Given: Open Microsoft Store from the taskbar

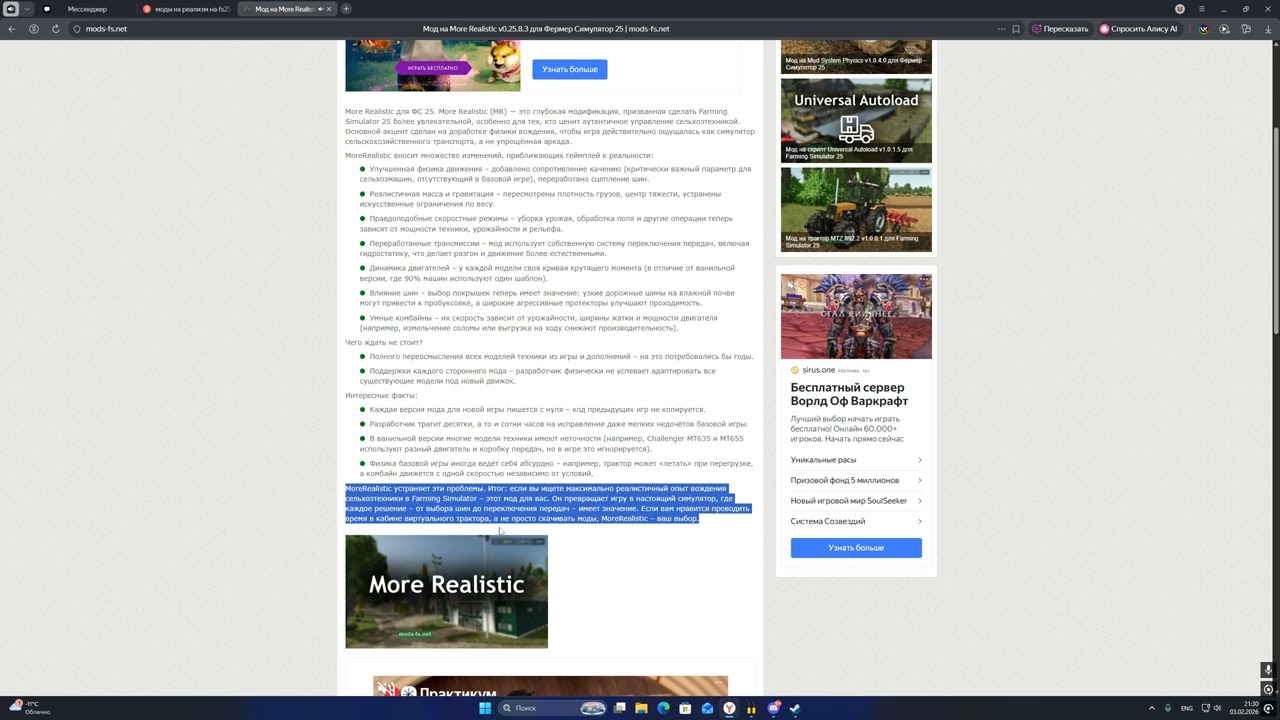Looking at the screenshot, I should [685, 708].
